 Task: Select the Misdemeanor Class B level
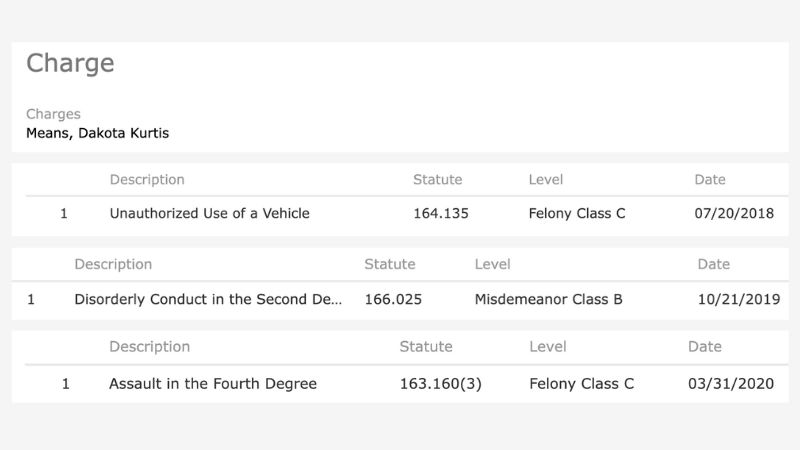pos(548,299)
